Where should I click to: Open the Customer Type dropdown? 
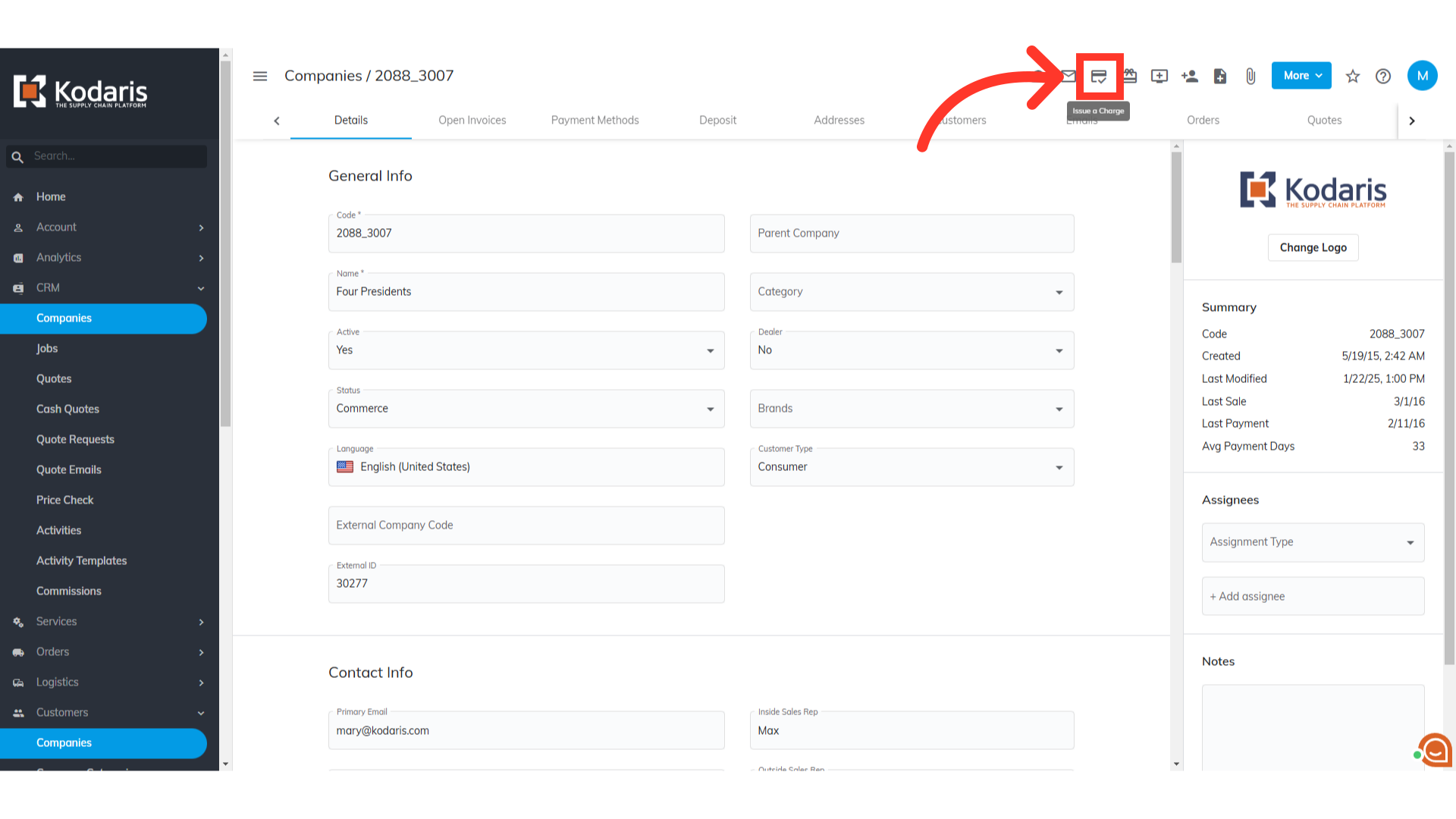[x=911, y=467]
